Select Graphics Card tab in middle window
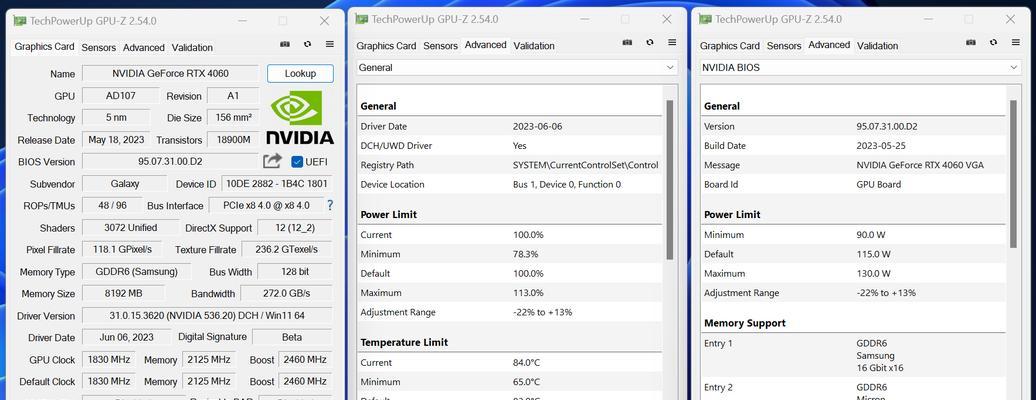Image resolution: width=1036 pixels, height=400 pixels. pyautogui.click(x=387, y=46)
